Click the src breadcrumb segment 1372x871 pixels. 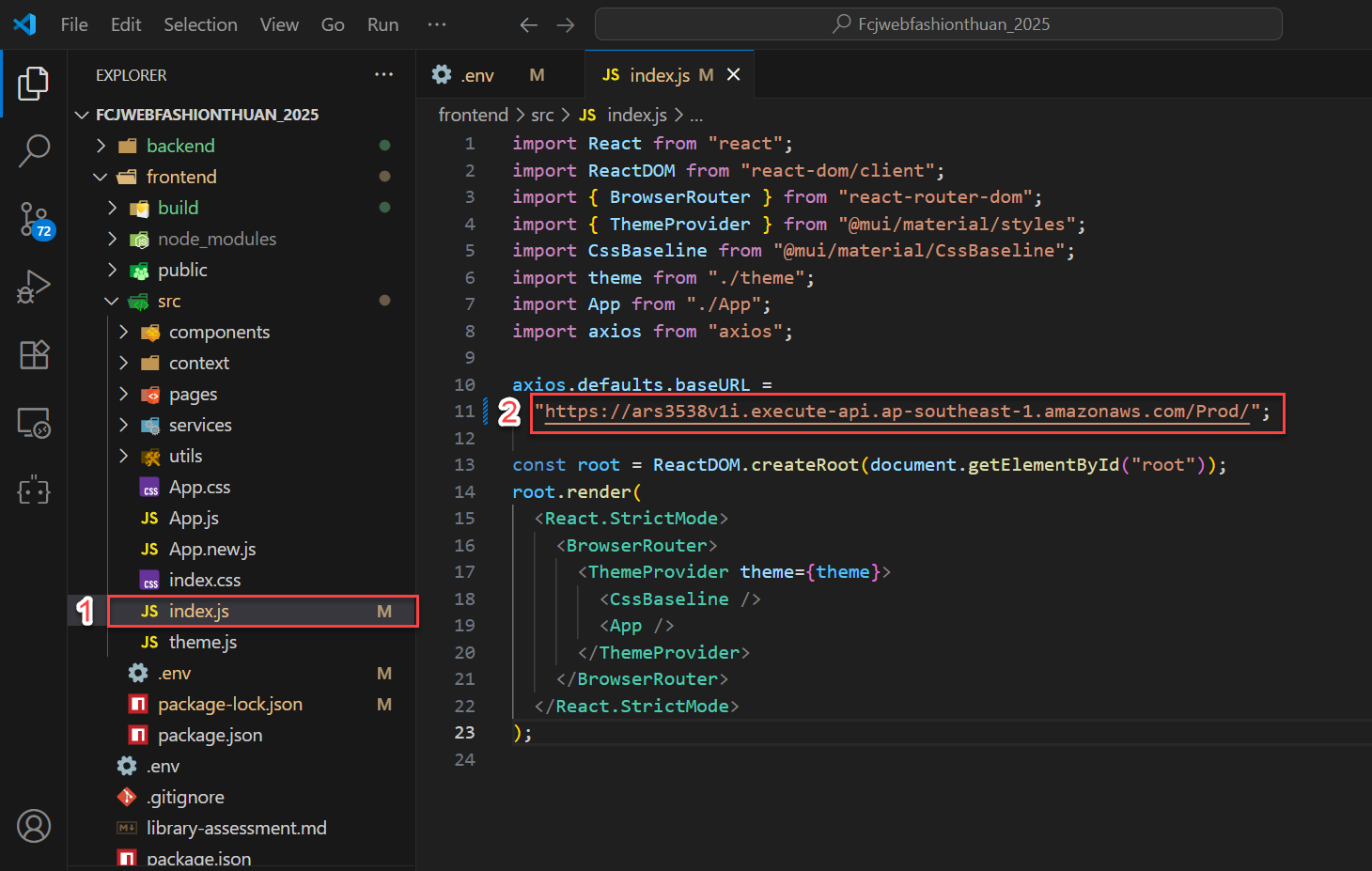coord(542,115)
